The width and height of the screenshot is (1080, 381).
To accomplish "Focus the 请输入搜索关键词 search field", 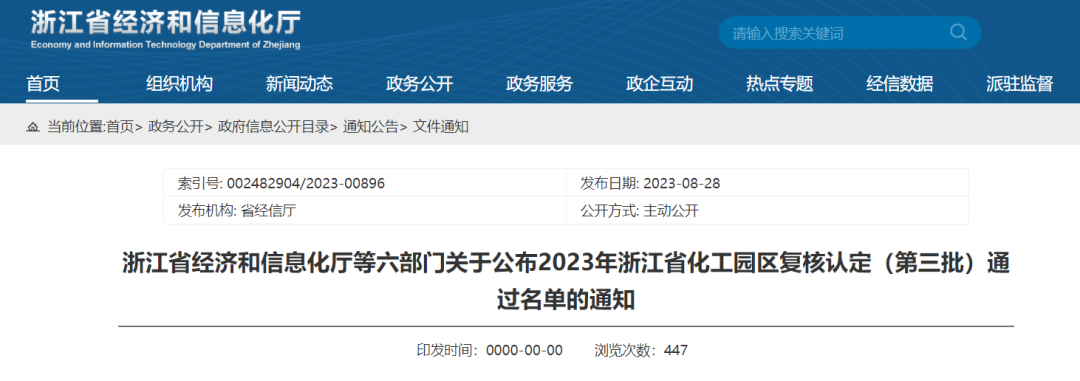I will [850, 32].
